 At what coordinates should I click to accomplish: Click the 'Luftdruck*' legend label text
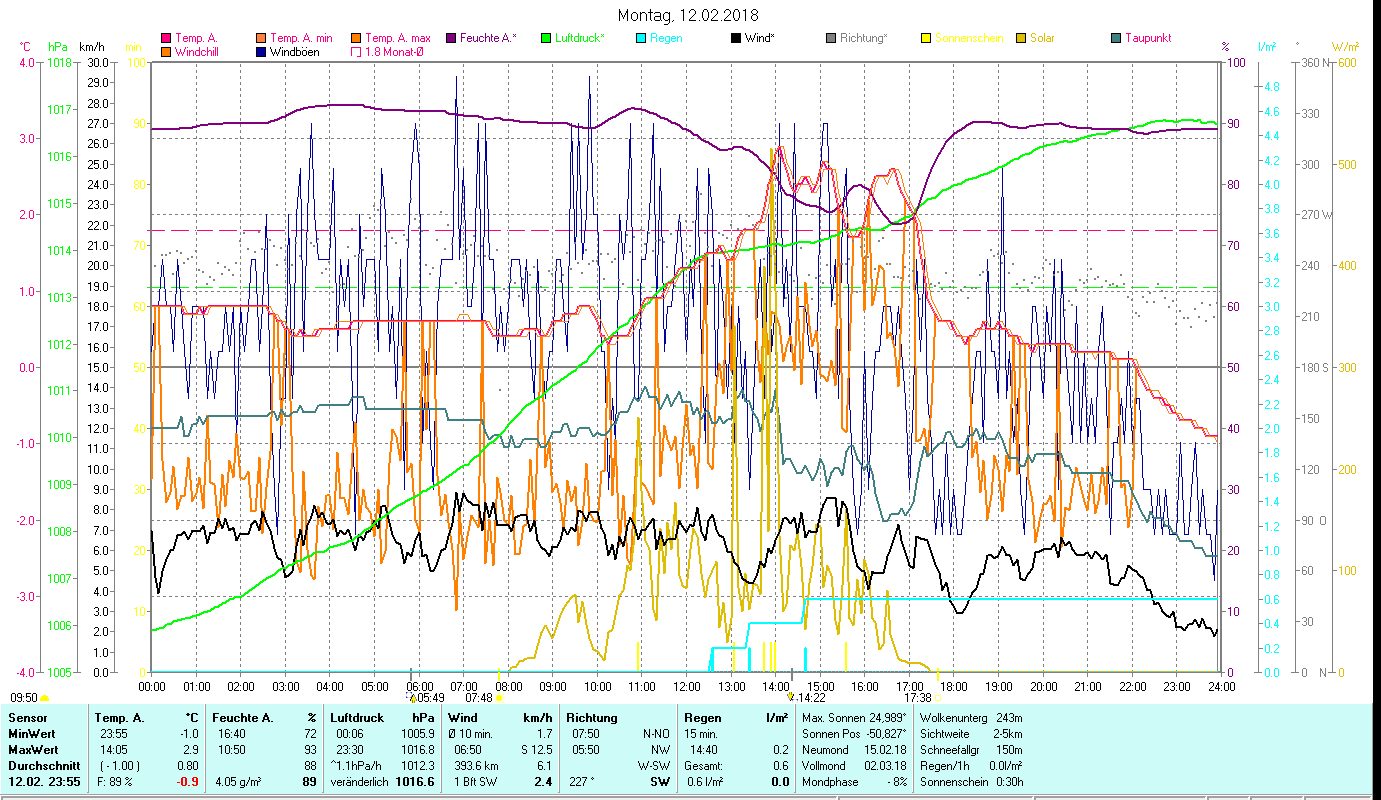click(580, 39)
